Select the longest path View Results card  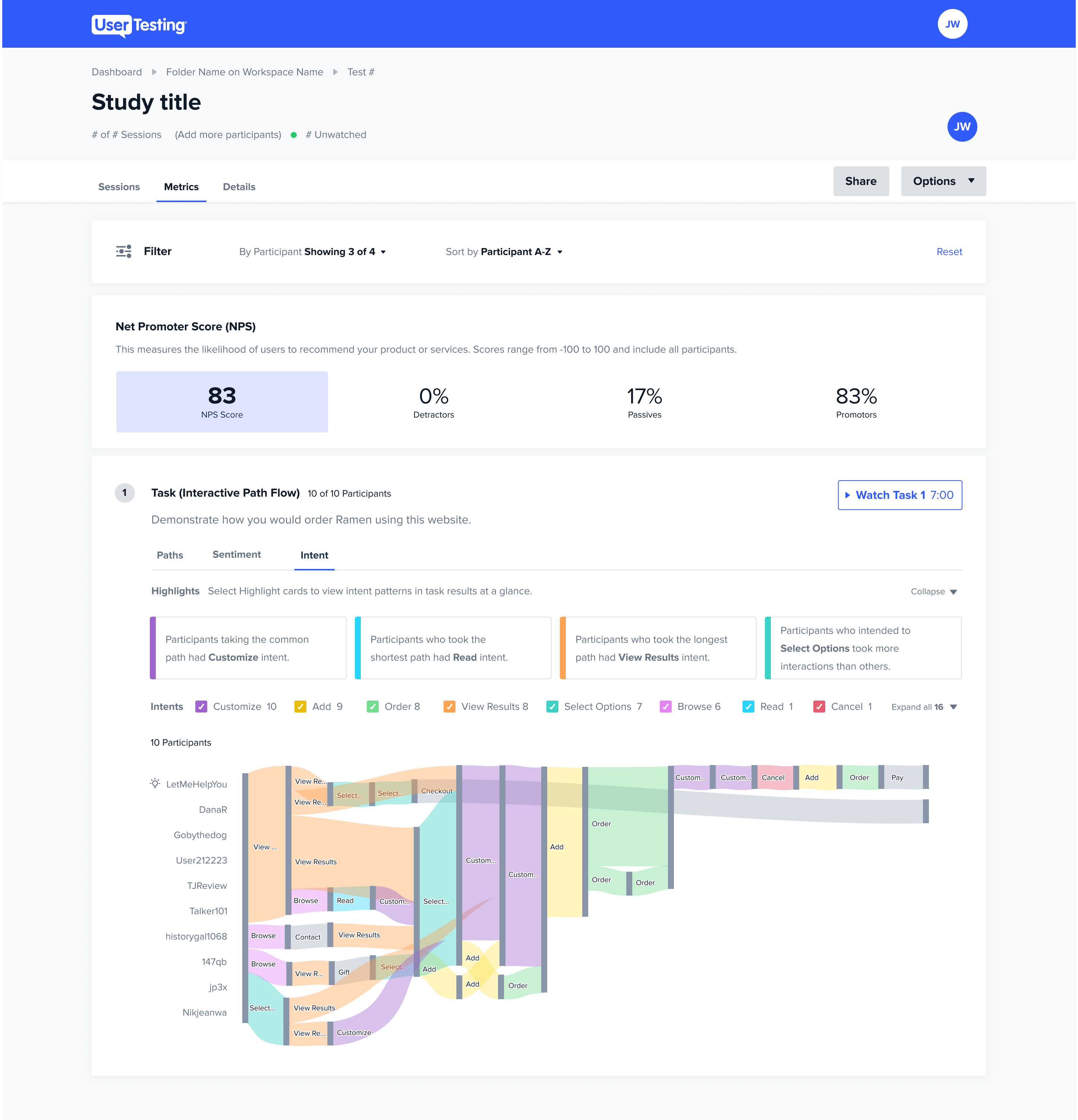pos(658,648)
